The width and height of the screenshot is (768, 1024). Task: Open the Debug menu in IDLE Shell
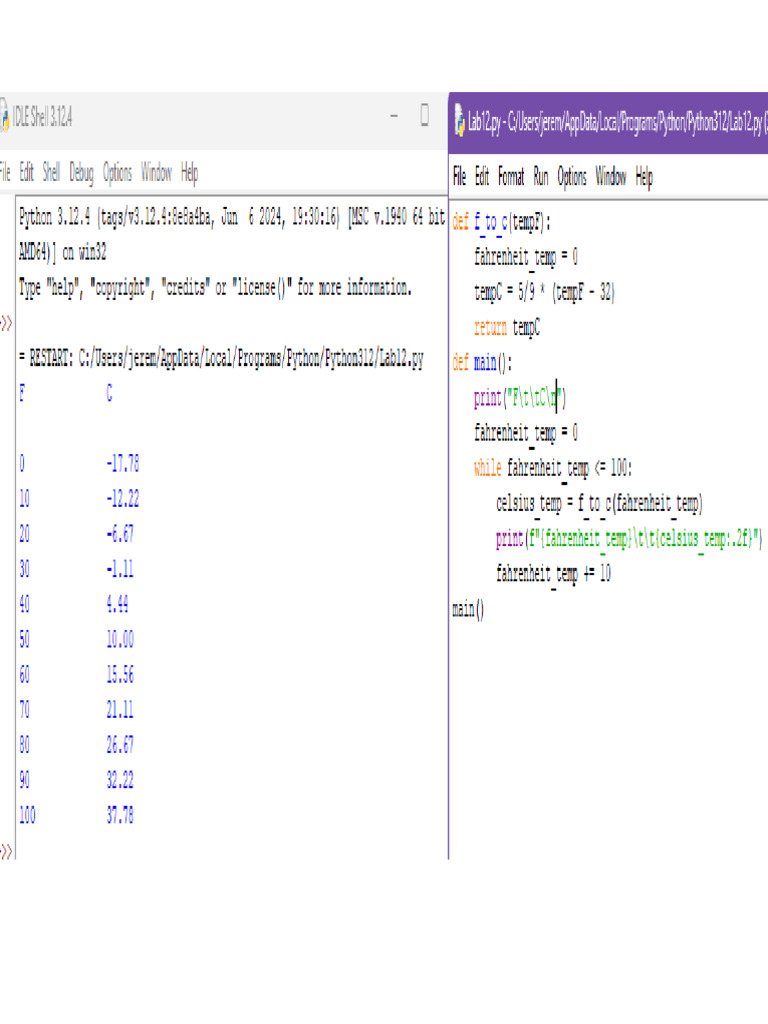click(x=81, y=173)
